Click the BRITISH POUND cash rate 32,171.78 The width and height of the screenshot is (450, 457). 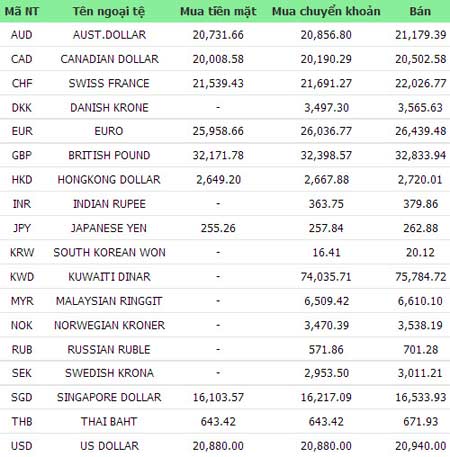tap(218, 155)
